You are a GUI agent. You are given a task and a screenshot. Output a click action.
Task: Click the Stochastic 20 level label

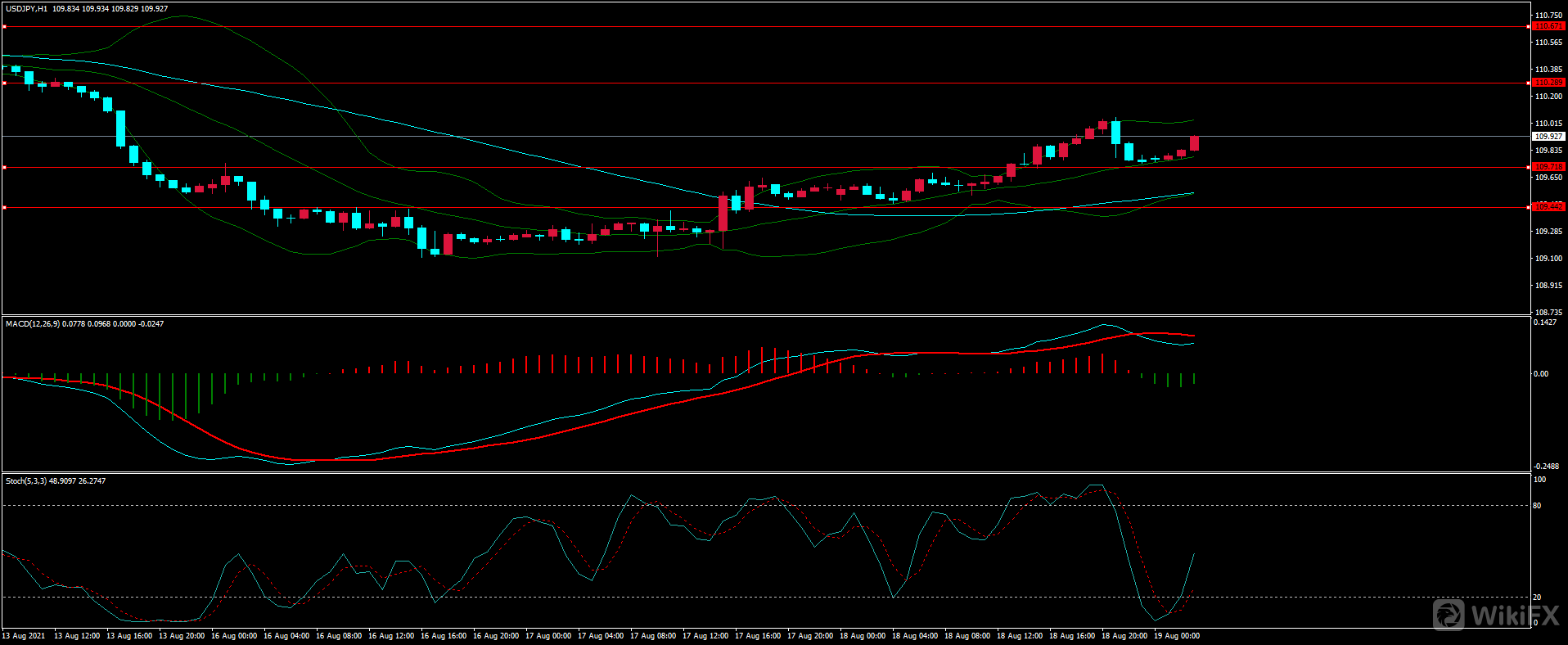pos(1537,598)
